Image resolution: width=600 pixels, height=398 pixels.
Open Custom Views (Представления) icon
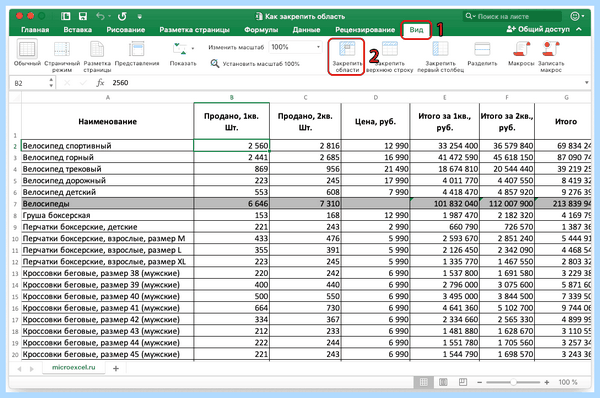[x=137, y=50]
